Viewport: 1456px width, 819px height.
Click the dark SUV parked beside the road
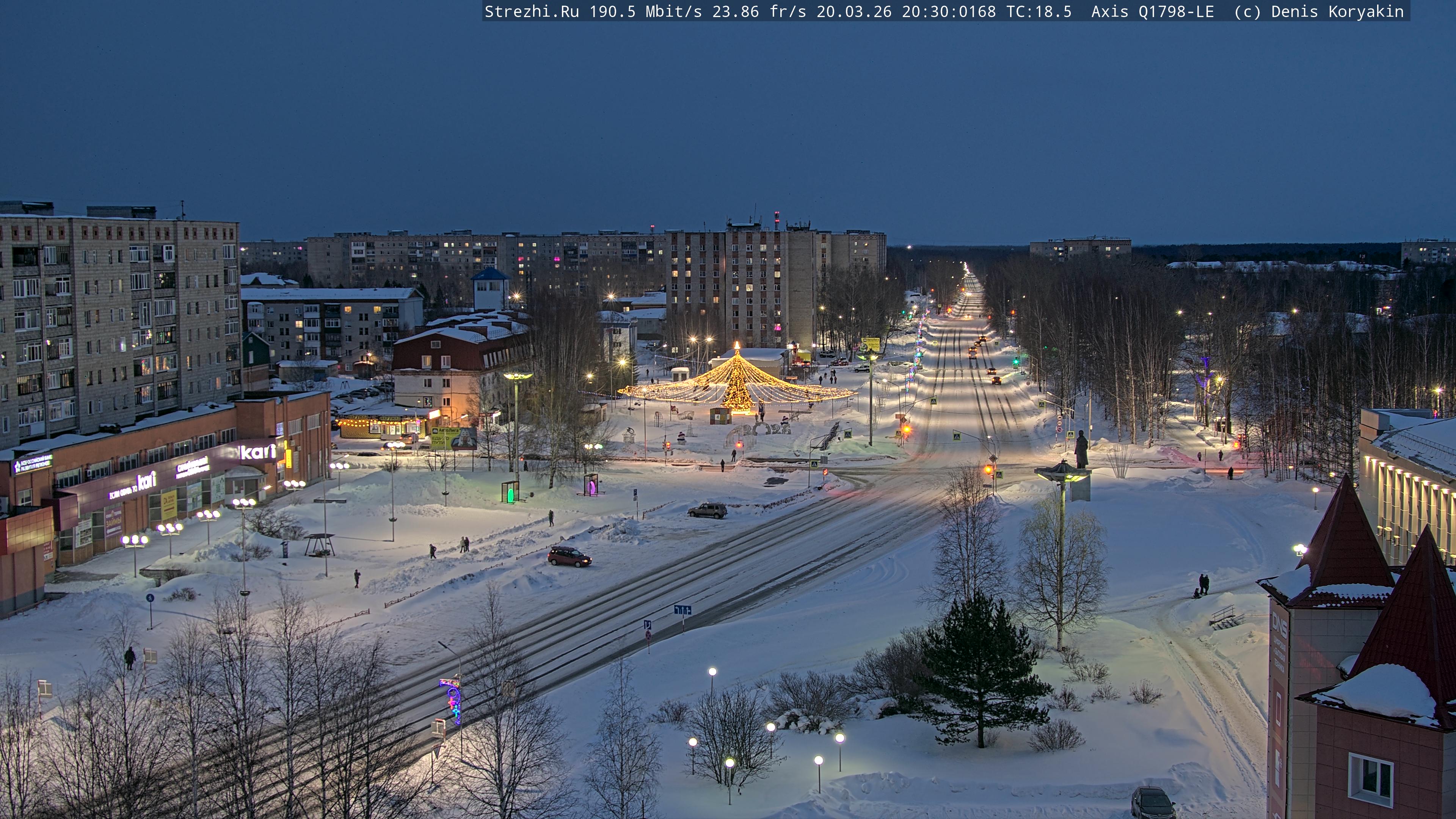pos(707,510)
